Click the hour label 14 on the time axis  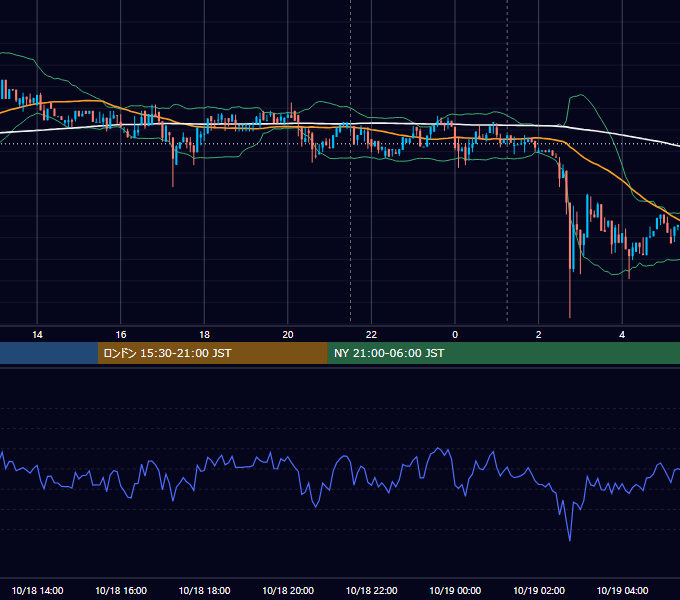(x=37, y=335)
